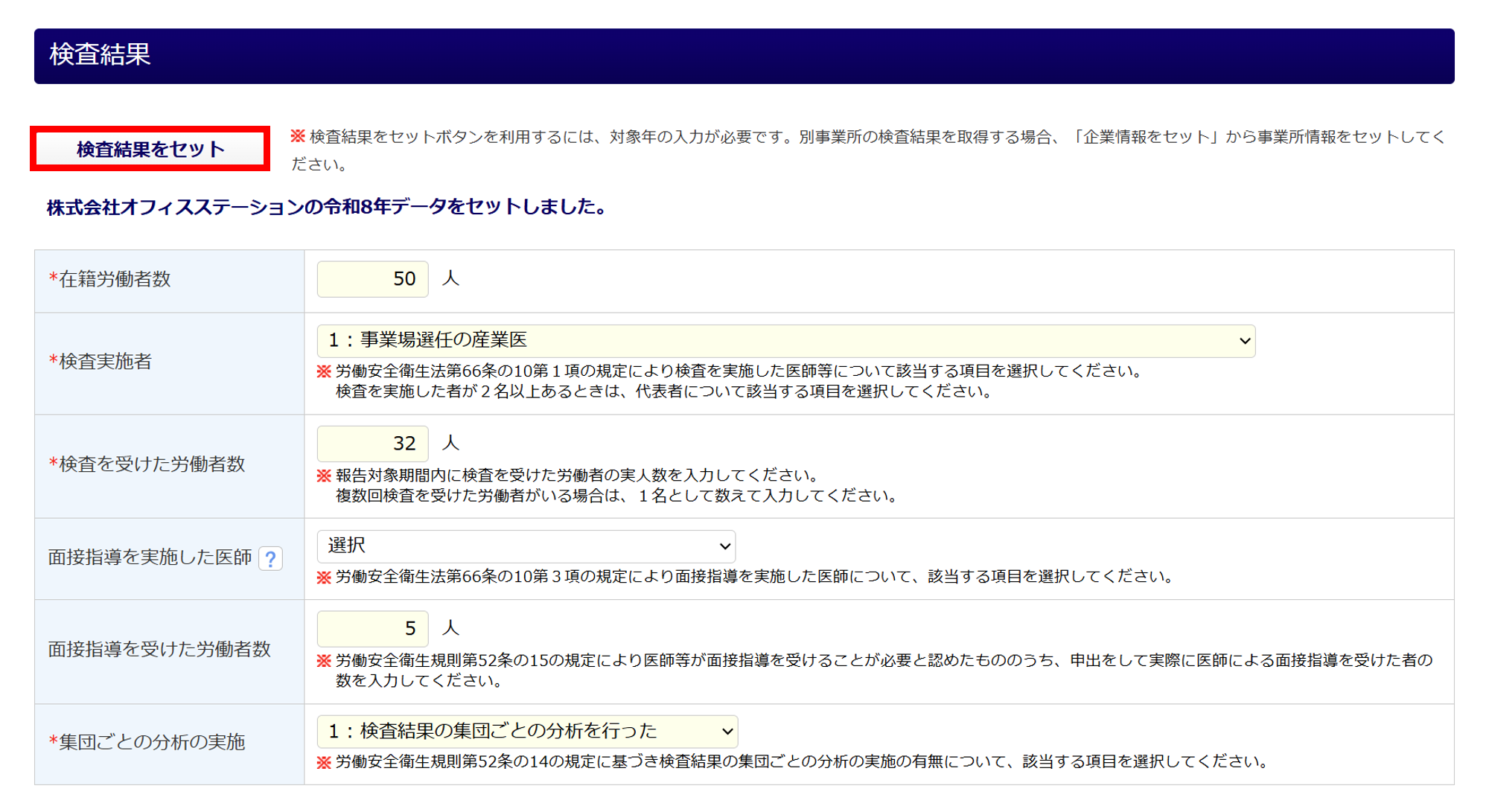The image size is (1489, 812).
Task: Expand the 面接指導を実施した医師 select box
Action: (526, 546)
